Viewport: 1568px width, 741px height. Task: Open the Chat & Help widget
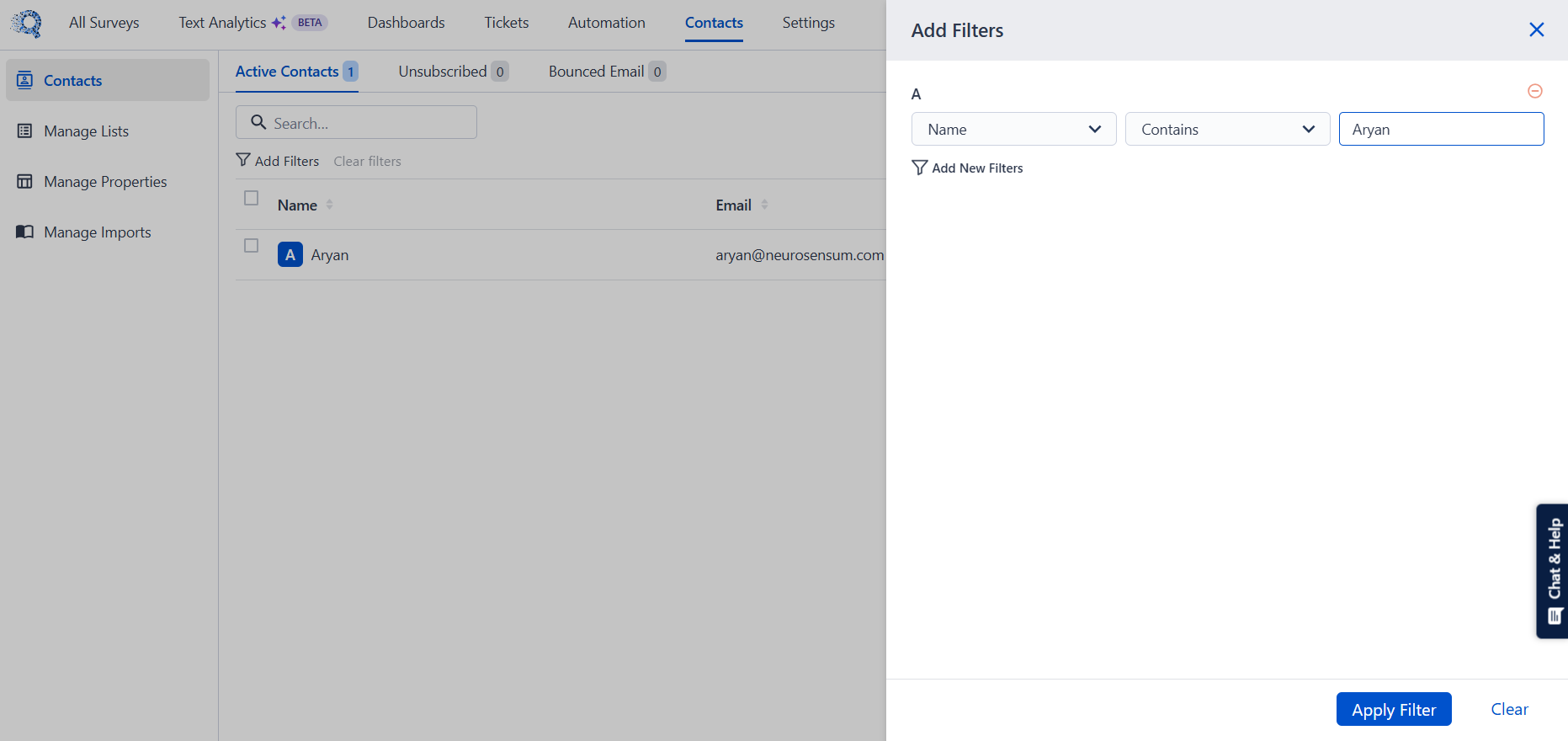tap(1553, 571)
